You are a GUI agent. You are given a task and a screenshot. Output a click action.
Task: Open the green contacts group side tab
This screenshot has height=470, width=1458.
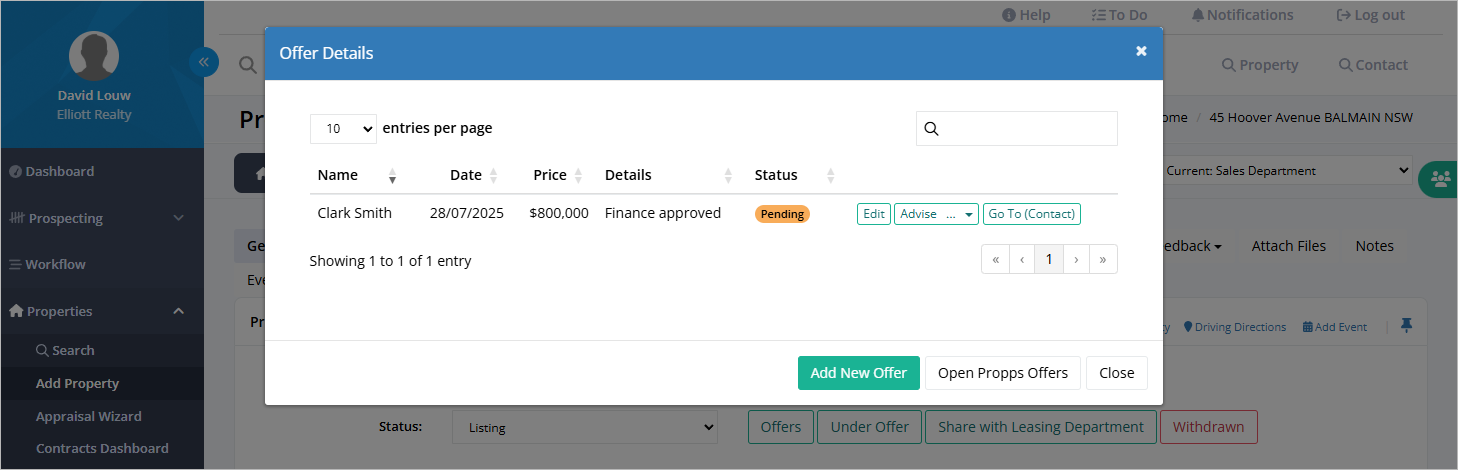(1439, 179)
